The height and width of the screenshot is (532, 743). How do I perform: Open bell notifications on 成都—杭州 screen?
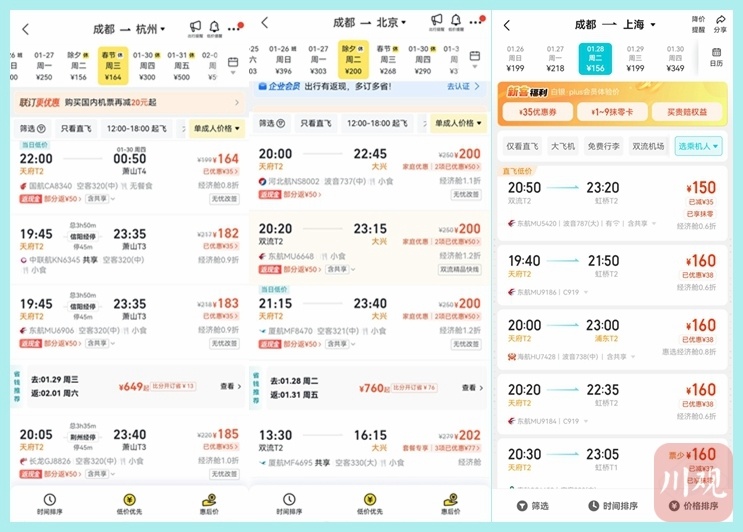(214, 28)
